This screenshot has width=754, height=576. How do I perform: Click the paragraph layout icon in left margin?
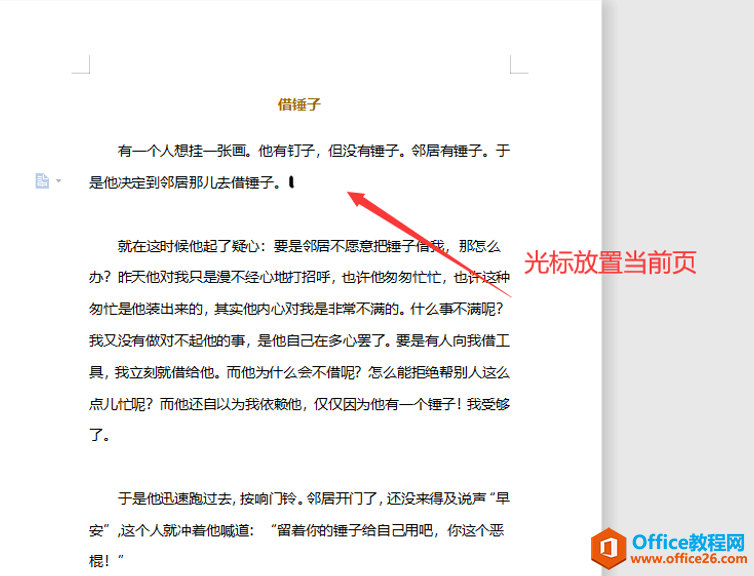click(x=42, y=181)
